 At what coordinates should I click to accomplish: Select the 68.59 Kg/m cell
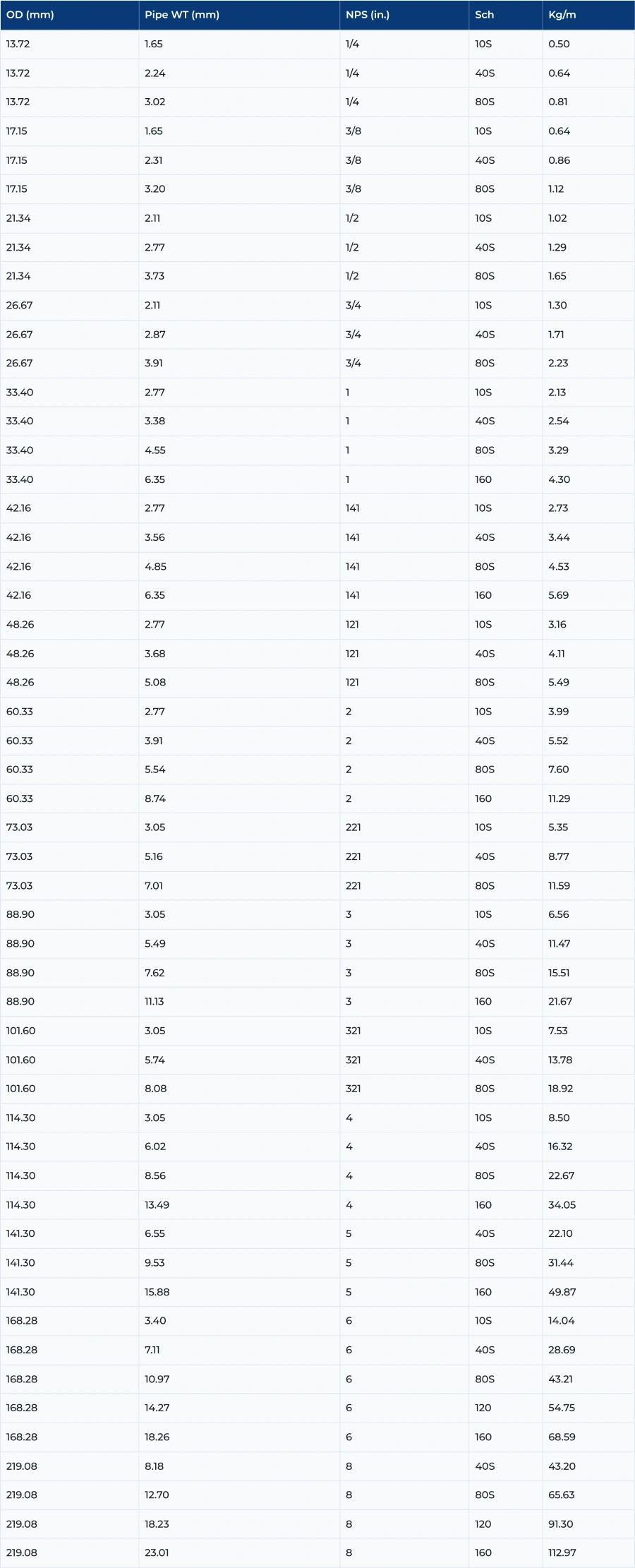tap(562, 1437)
